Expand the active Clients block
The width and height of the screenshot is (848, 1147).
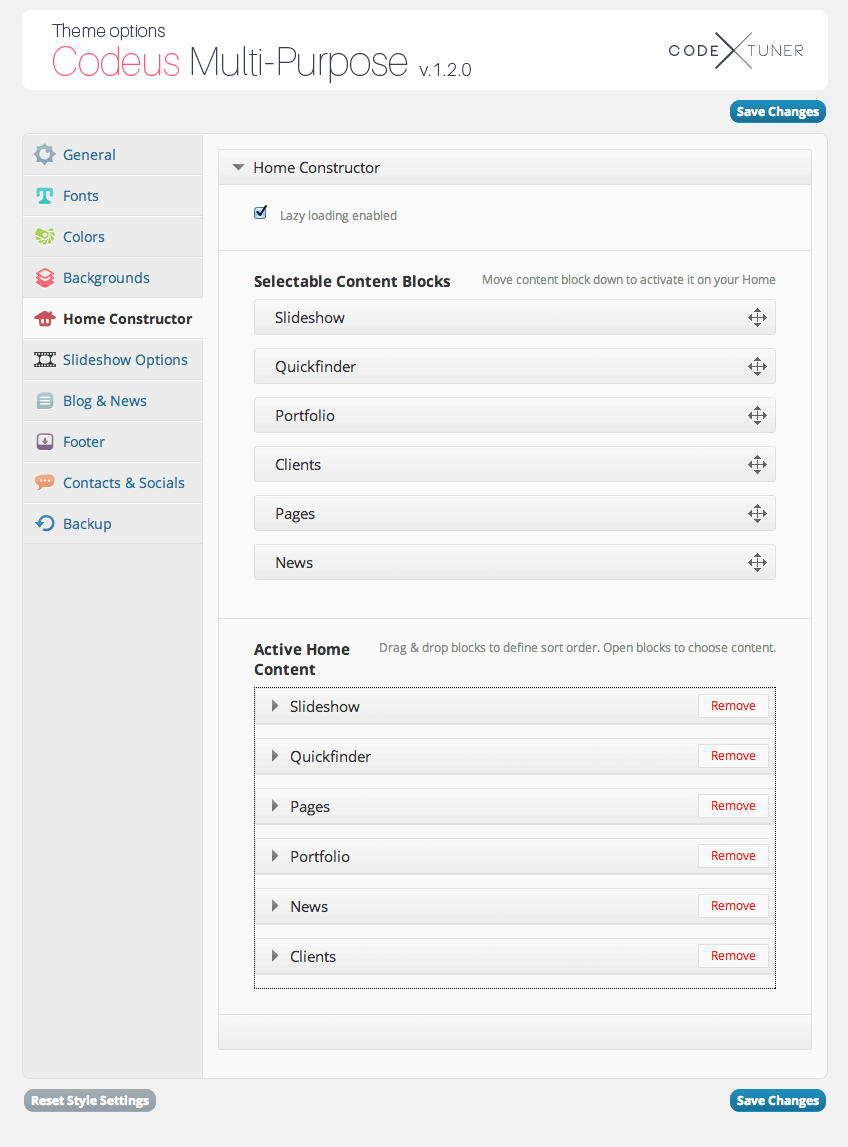(274, 955)
